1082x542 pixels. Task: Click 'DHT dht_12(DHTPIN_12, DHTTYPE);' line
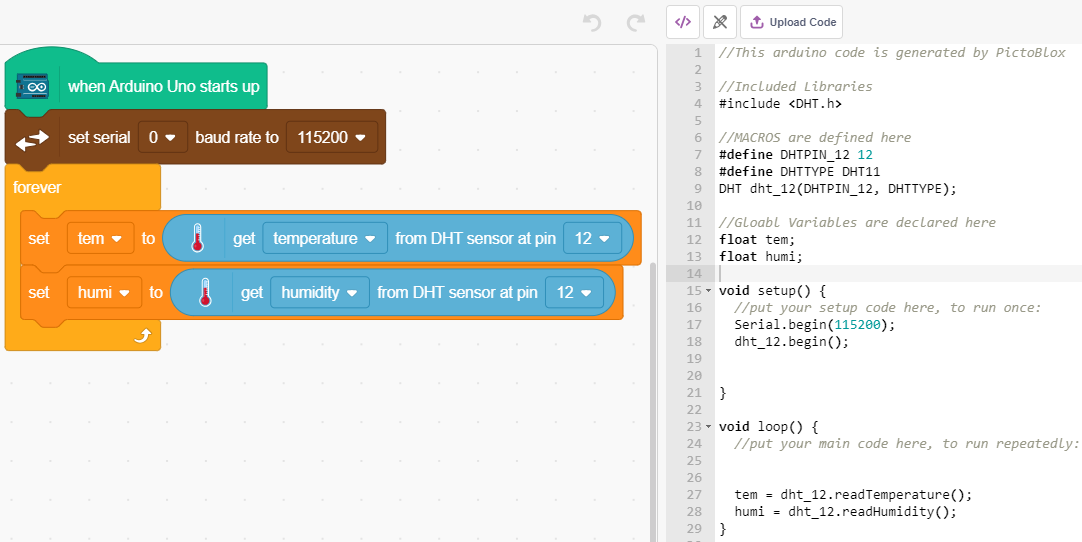tap(838, 188)
